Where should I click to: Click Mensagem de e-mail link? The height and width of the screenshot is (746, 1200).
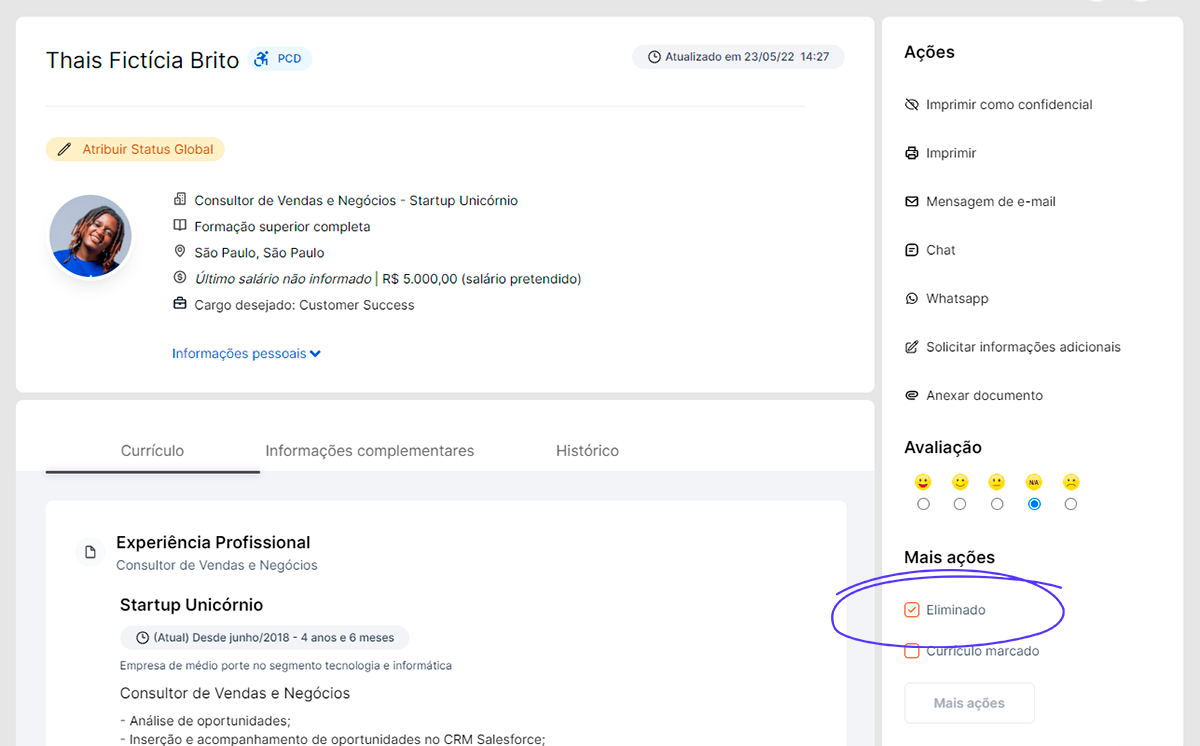991,201
